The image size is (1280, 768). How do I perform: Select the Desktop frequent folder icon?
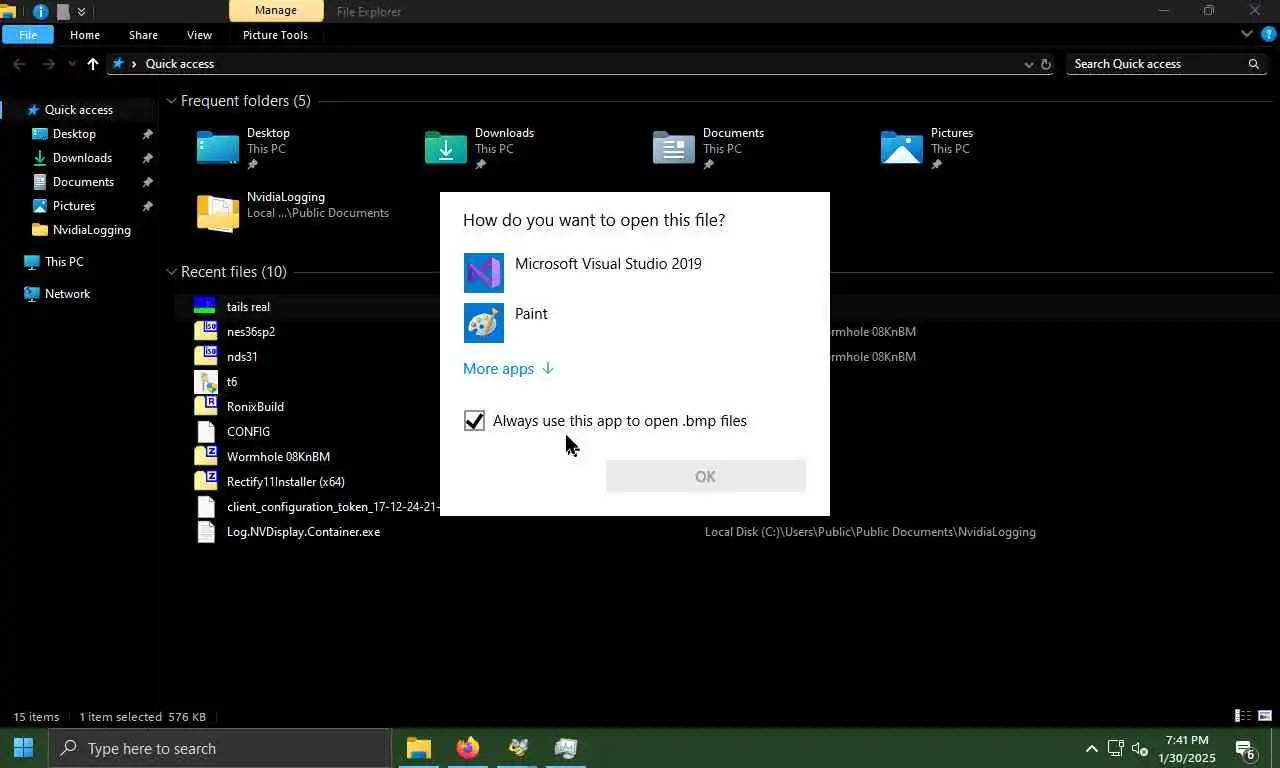coord(218,147)
